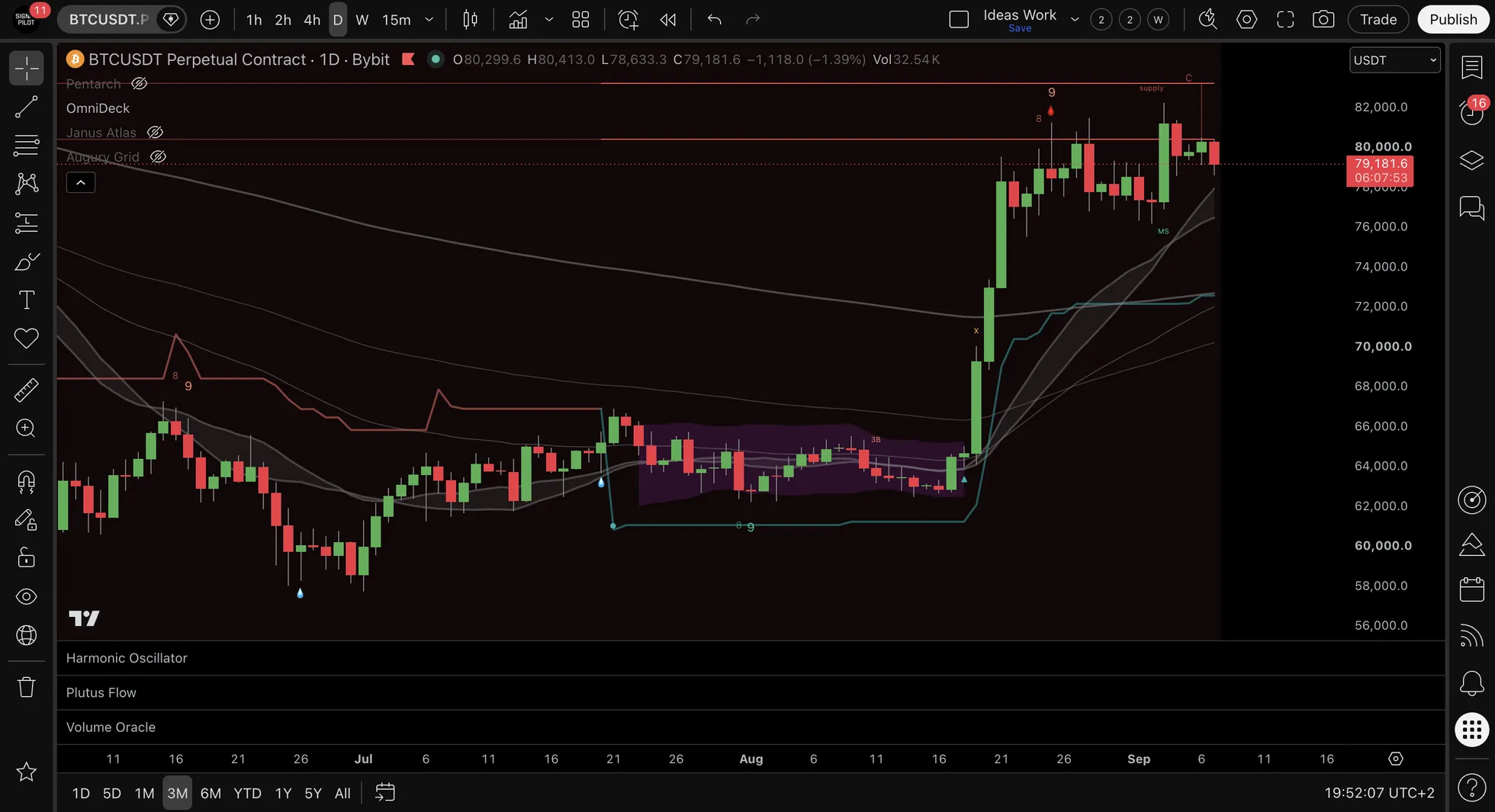The height and width of the screenshot is (812, 1495).
Task: Collapse the indicator legend list
Action: [81, 183]
